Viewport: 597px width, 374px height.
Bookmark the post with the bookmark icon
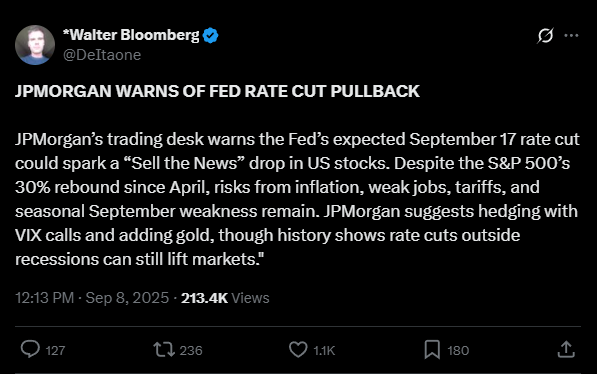(x=432, y=350)
